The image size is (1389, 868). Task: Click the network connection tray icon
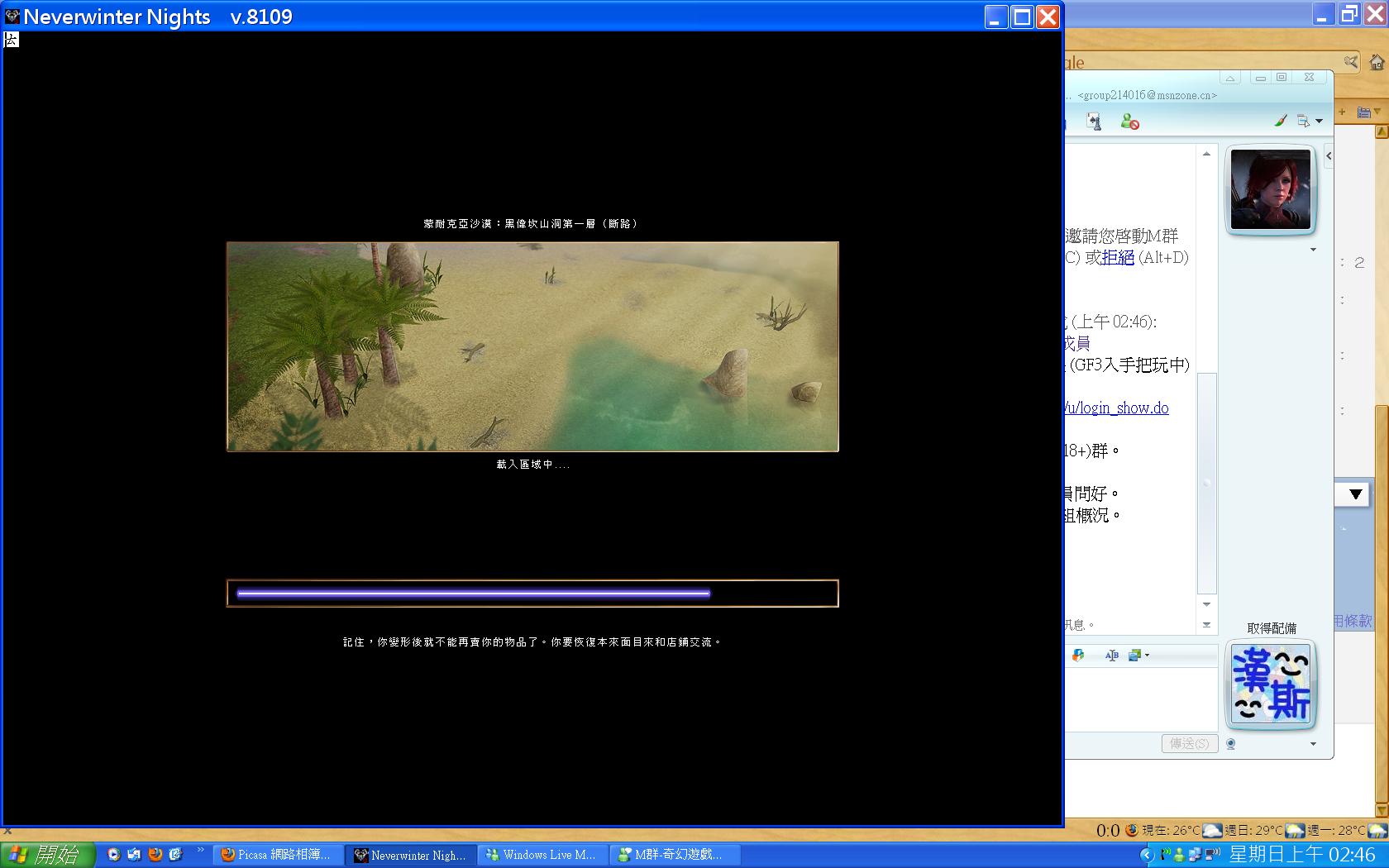tap(1196, 854)
